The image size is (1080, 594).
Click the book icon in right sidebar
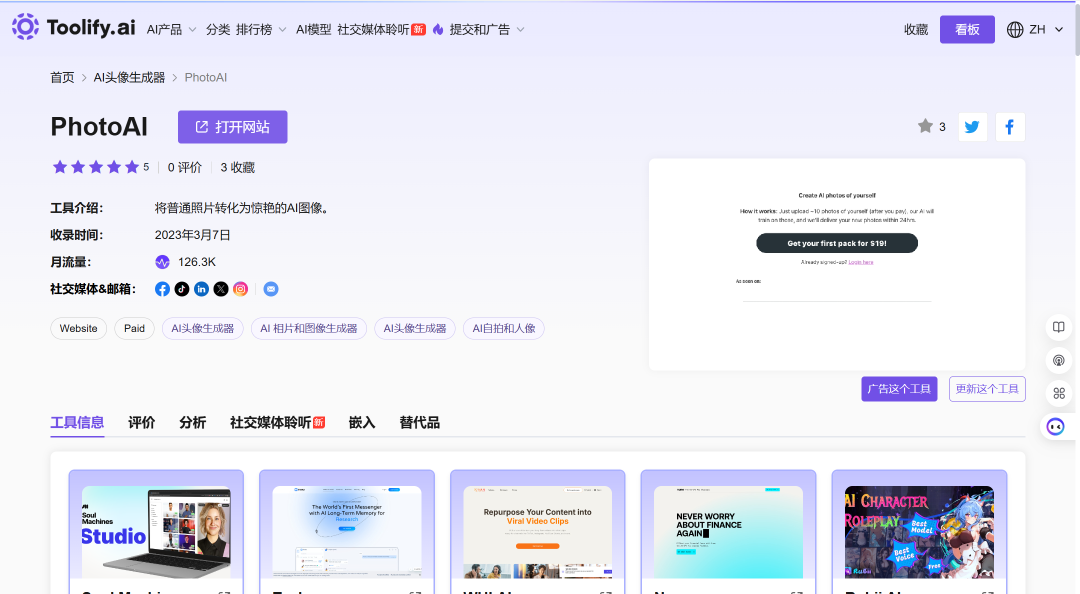[x=1059, y=327]
